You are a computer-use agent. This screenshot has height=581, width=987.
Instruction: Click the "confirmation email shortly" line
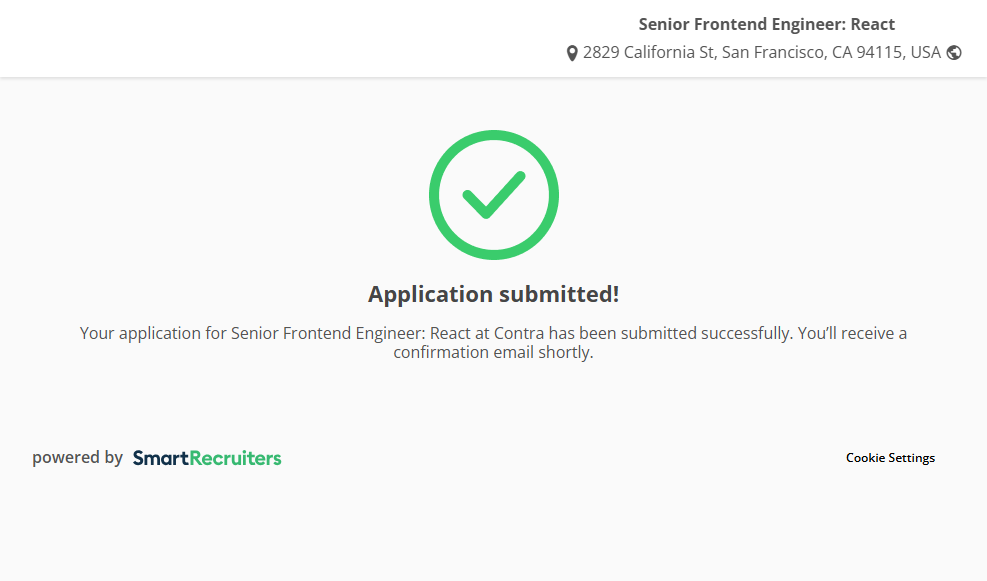pos(493,352)
